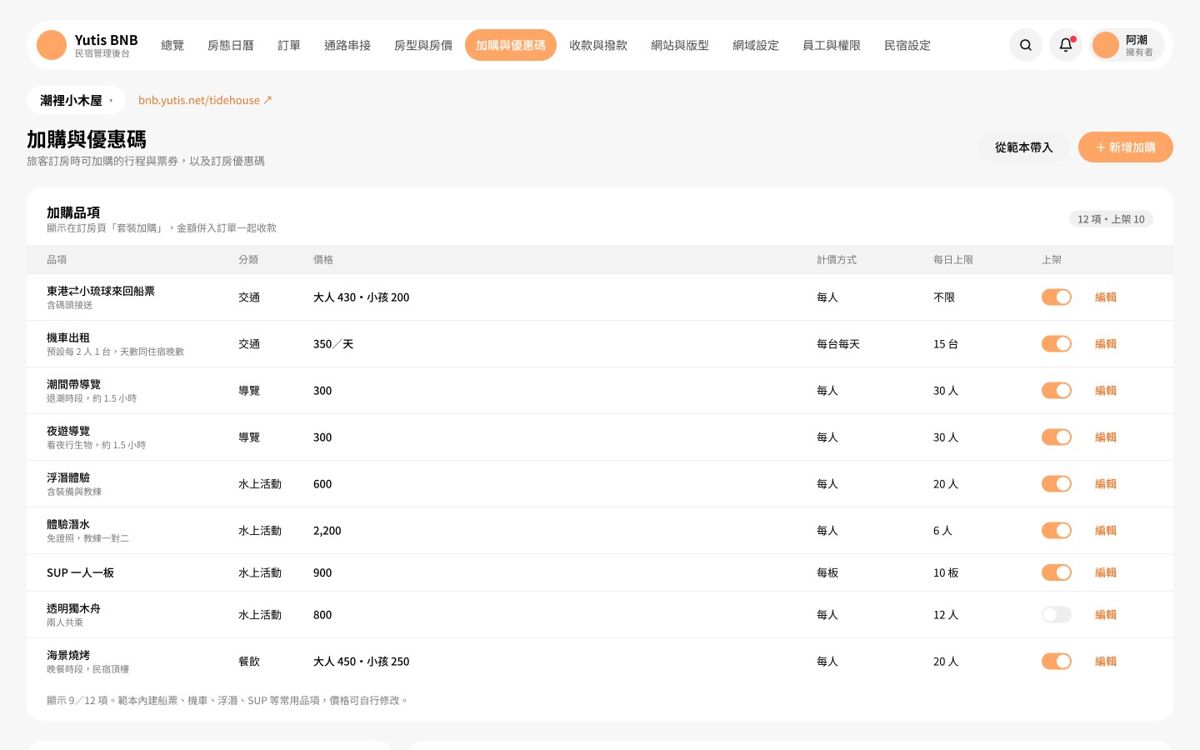The image size is (1200, 750).
Task: Edit the 夜遊導覽 item
Action: pos(1105,437)
